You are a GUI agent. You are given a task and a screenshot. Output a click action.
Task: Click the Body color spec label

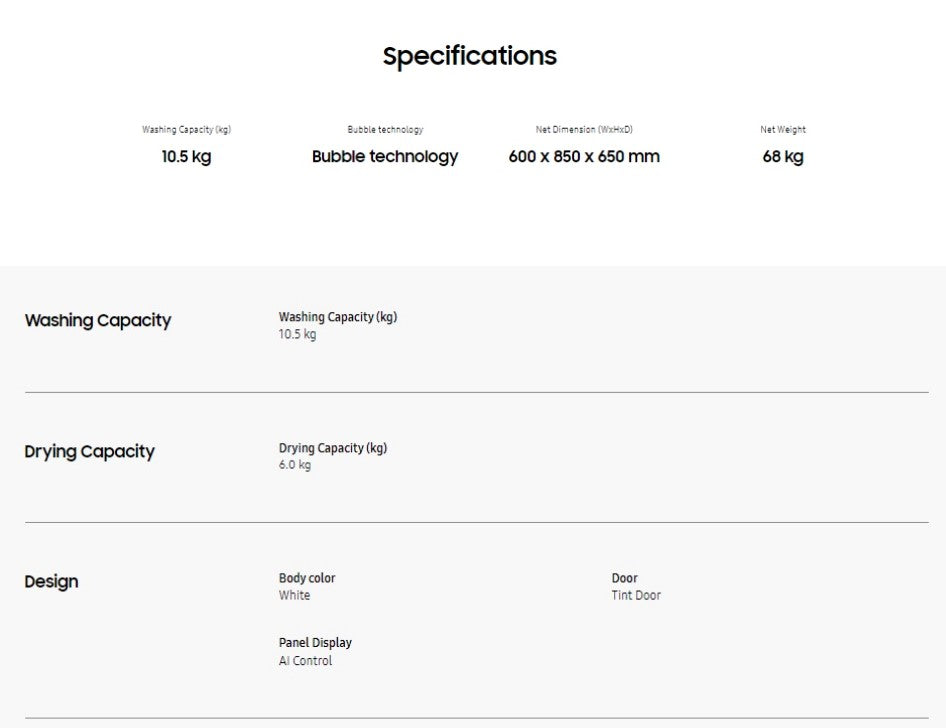pos(307,578)
